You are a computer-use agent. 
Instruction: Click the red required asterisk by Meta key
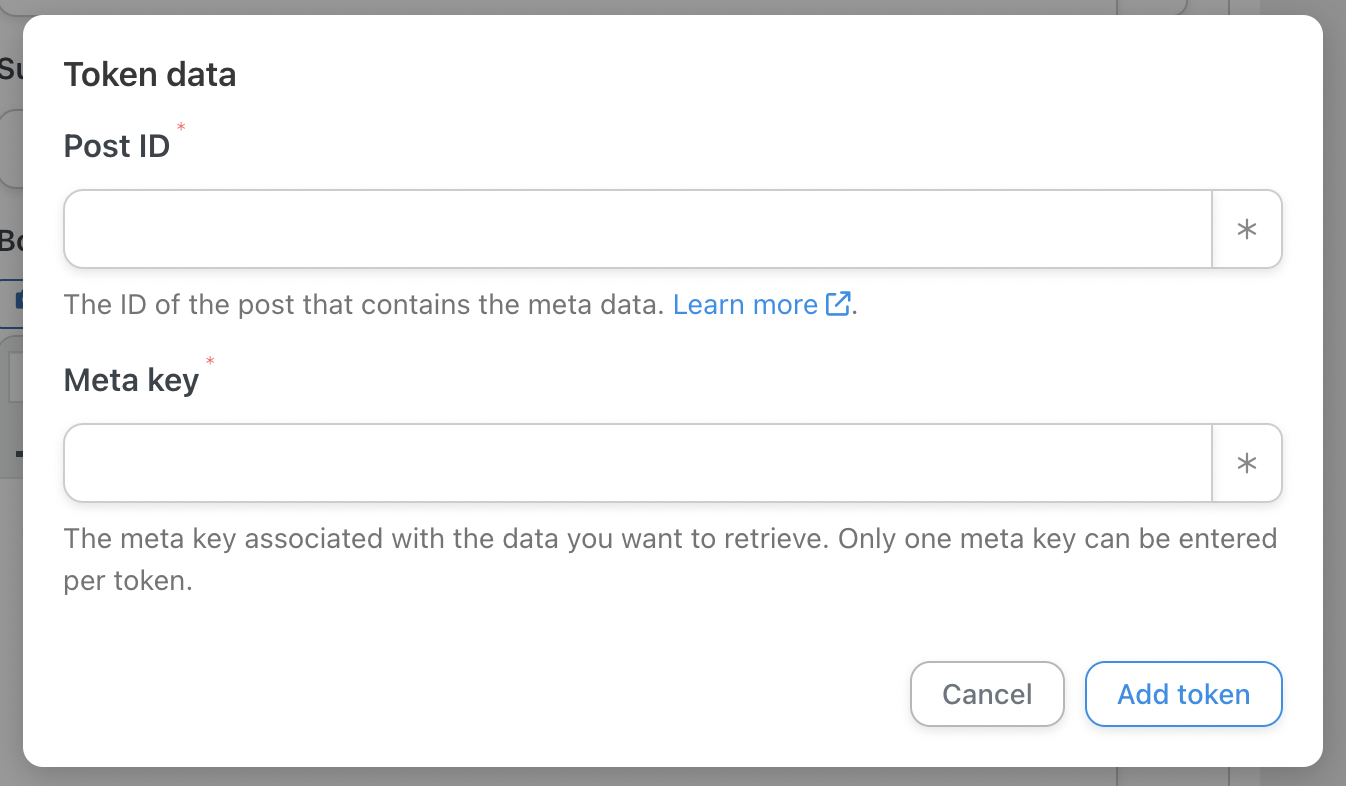[210, 360]
